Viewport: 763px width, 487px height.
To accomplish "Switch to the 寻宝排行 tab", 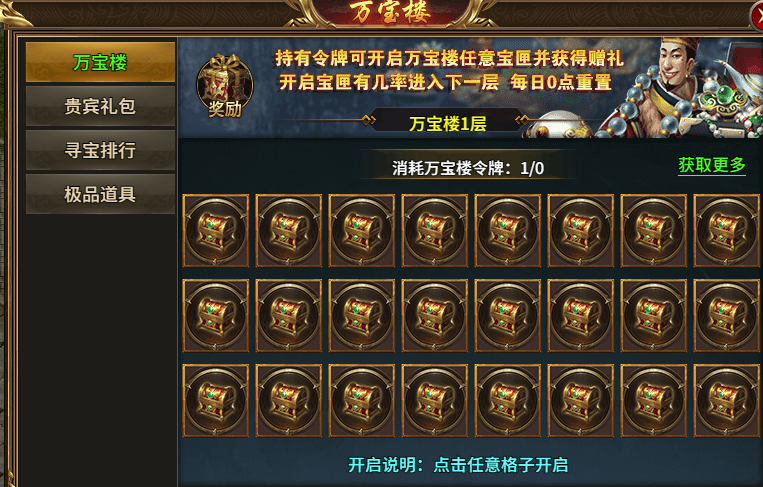I will (100, 150).
